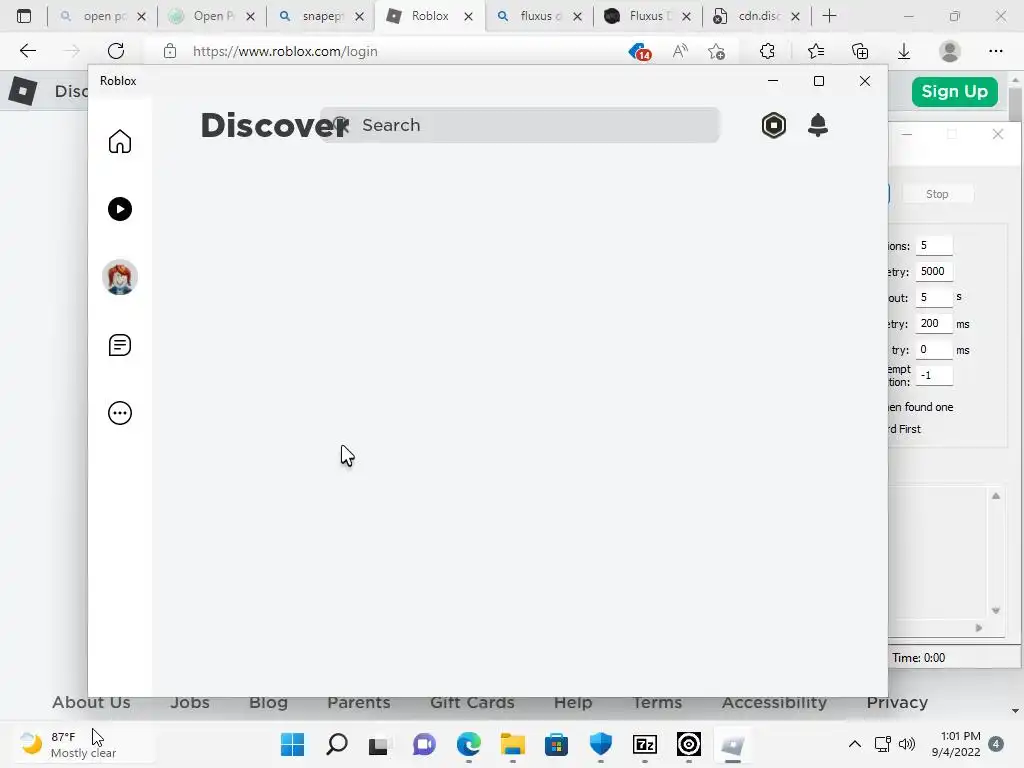
Task: View site information lock icon
Action: (170, 51)
